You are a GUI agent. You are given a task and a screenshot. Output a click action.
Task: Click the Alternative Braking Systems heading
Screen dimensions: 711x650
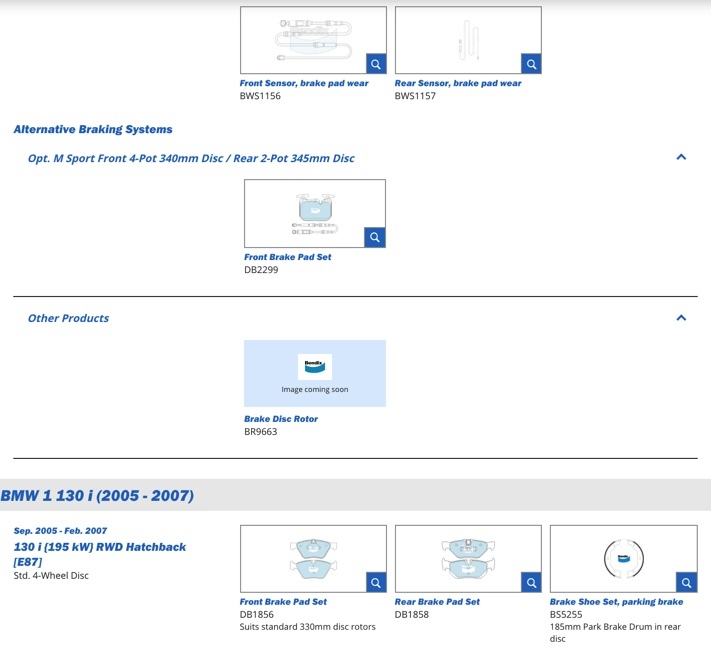tap(93, 130)
